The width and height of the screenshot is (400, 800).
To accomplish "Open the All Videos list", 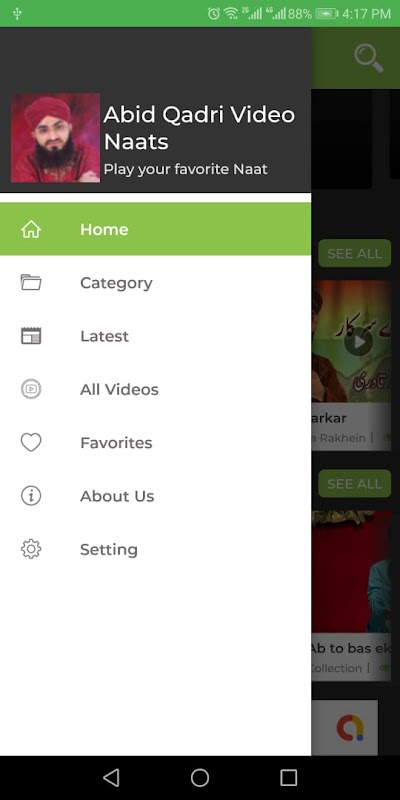I will (155, 389).
